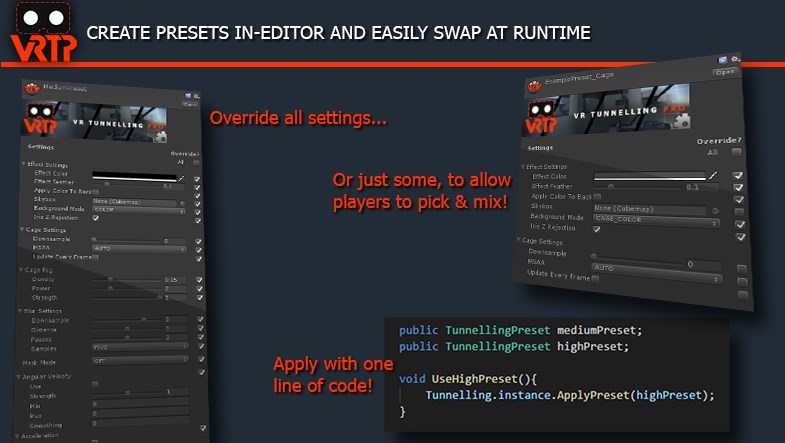The image size is (785, 443).
Task: Toggle Effect Color override checkbox in MediumPreset
Action: coord(197,179)
